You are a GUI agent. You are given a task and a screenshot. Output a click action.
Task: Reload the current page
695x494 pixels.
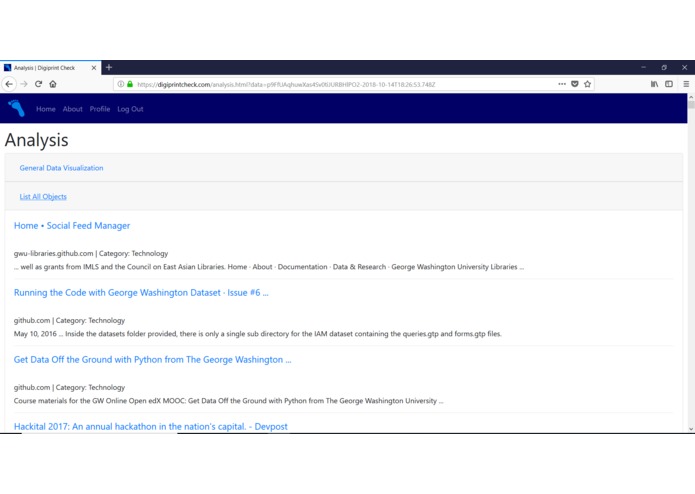coord(39,84)
